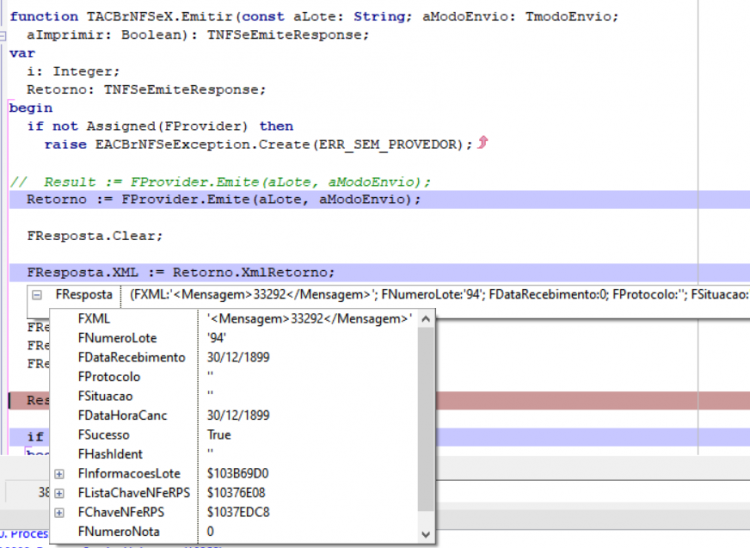The image size is (750, 548).
Task: Click the 'raise EACBrNFSeException.Create' line
Action: [x=258, y=144]
